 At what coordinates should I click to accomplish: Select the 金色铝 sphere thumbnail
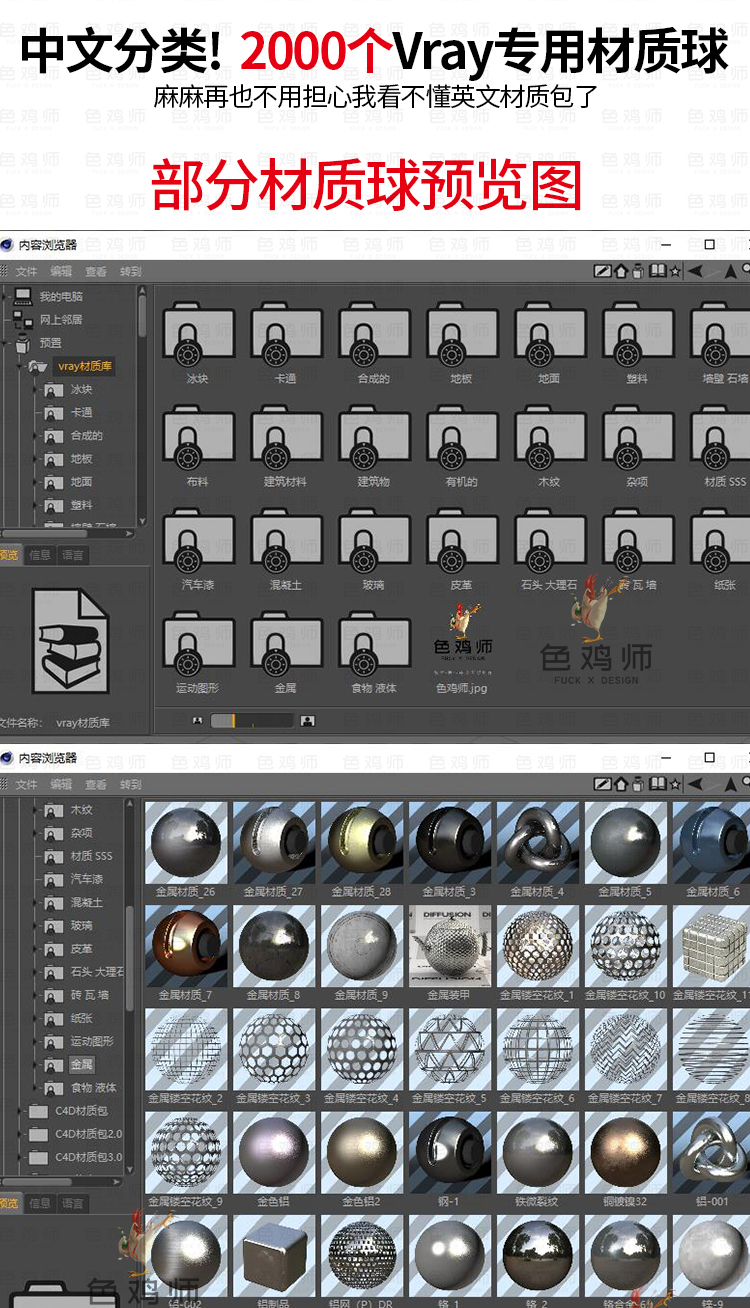(274, 1152)
